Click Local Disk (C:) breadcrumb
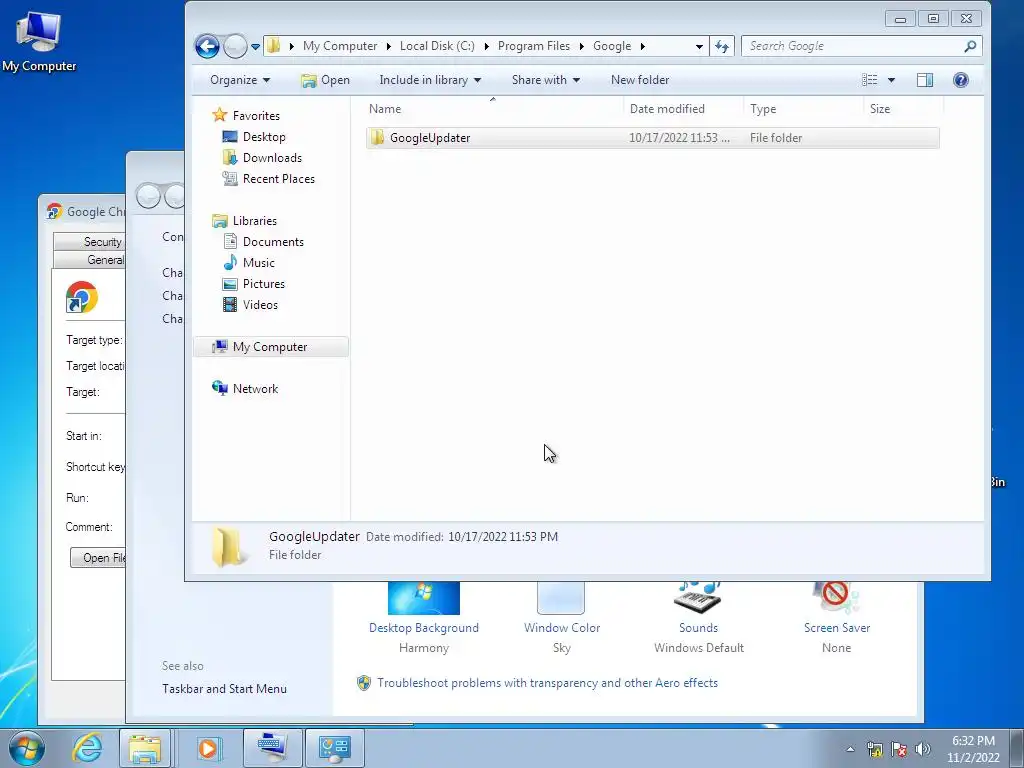Viewport: 1024px width, 768px height. point(437,46)
